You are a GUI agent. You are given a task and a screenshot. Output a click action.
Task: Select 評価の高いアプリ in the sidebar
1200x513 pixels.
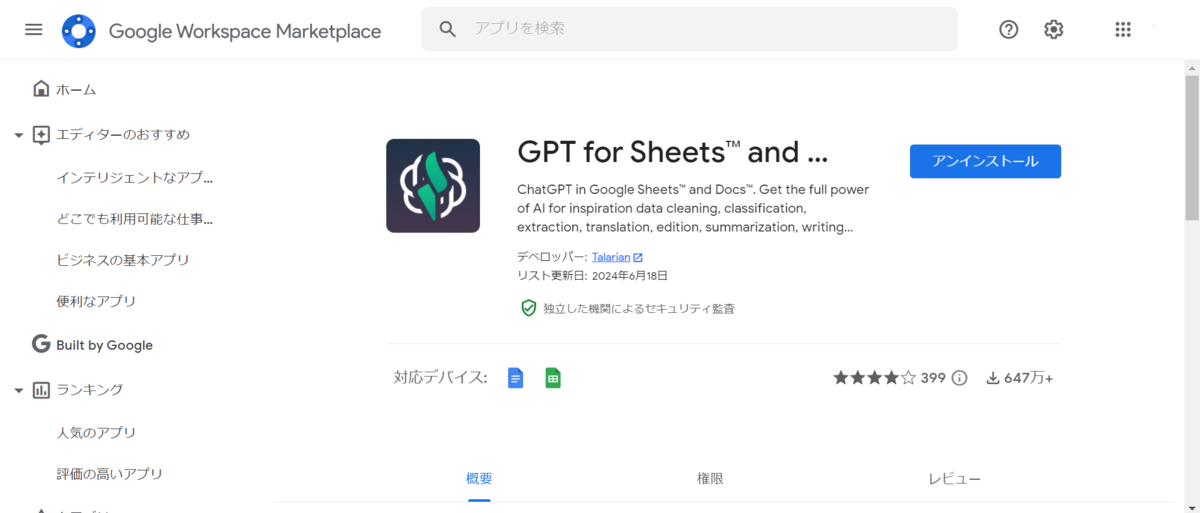click(109, 474)
